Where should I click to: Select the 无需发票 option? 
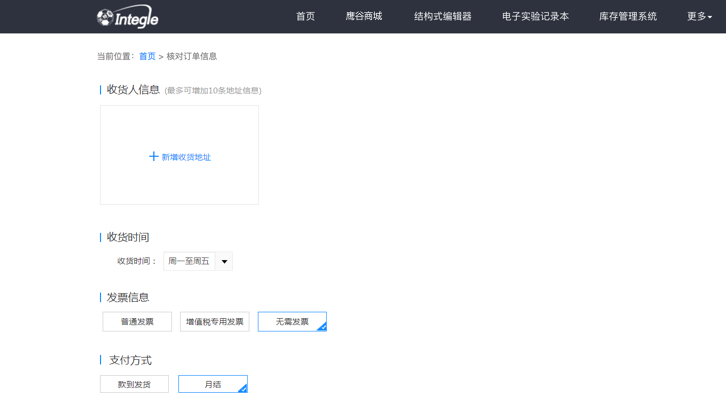coord(291,322)
